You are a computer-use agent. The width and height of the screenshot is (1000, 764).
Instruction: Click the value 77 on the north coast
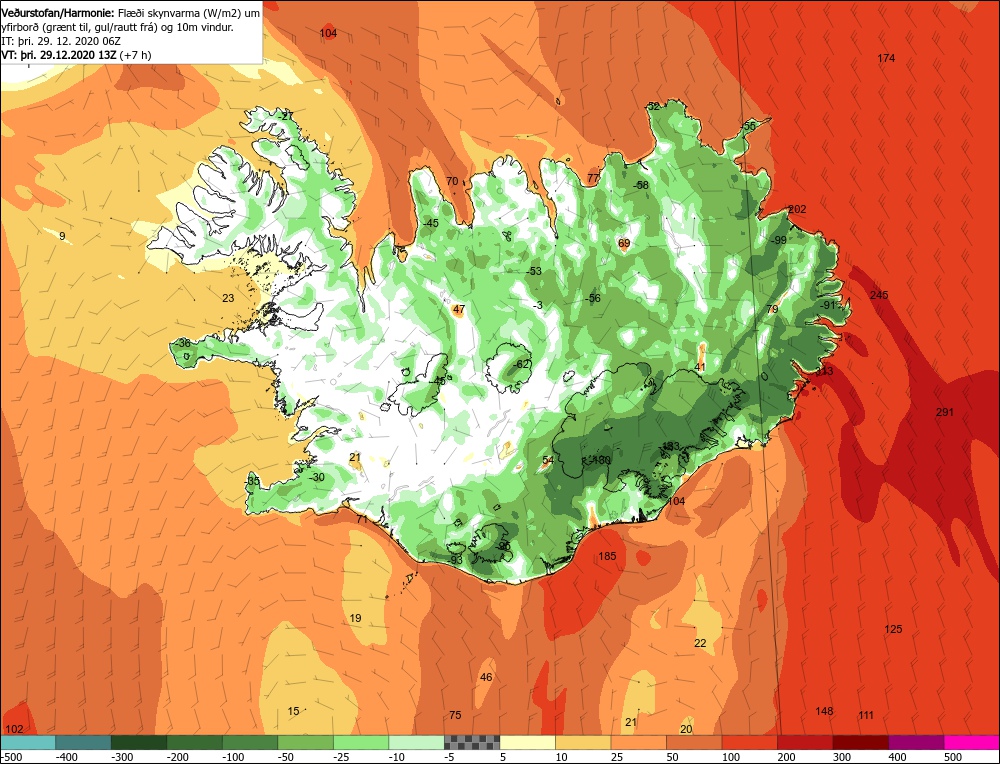point(593,178)
